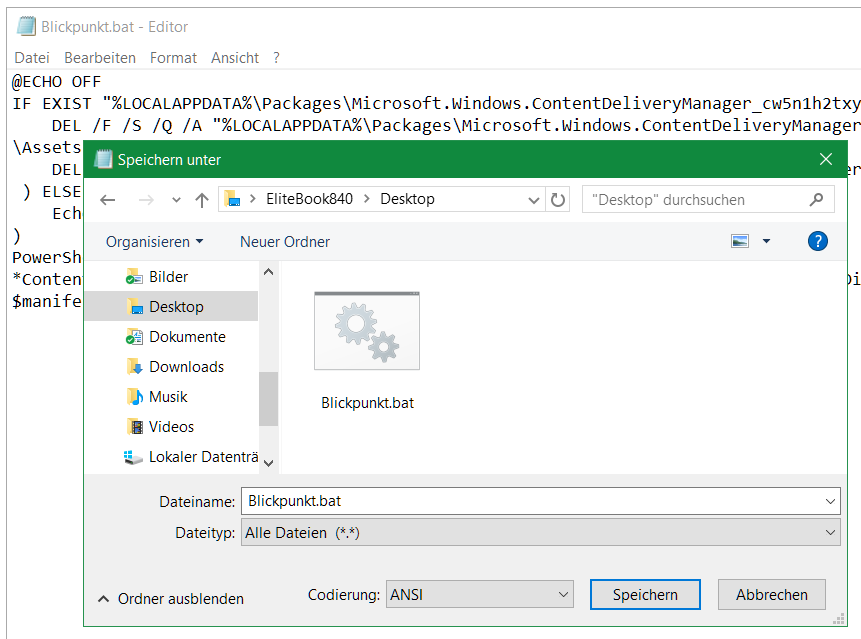Open the Format menu in Editor
Screen dimensions: 861x639
click(173, 58)
